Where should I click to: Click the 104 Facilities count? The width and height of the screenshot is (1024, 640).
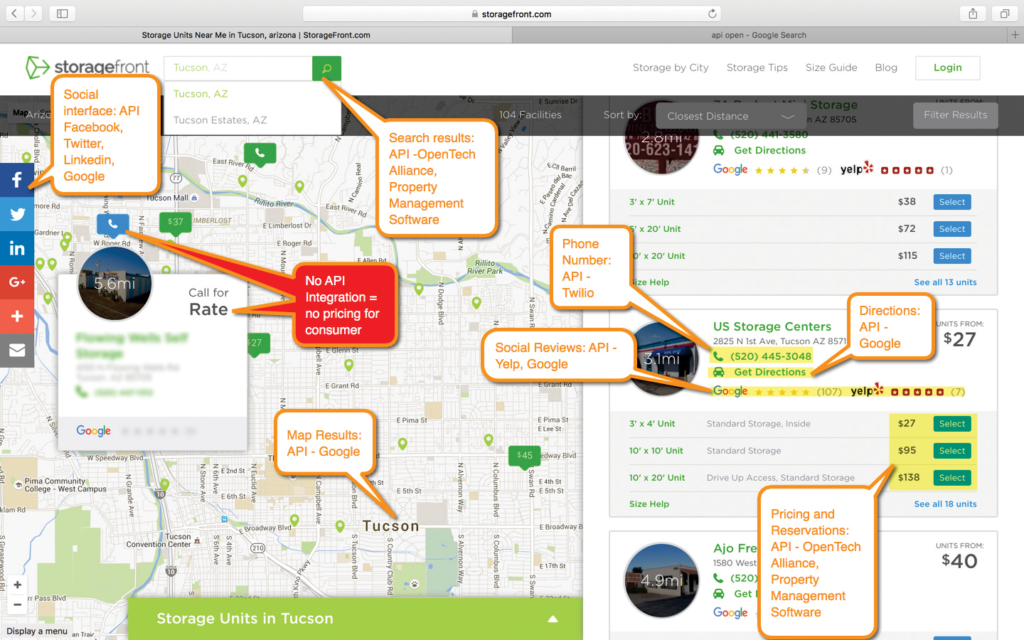[x=530, y=115]
